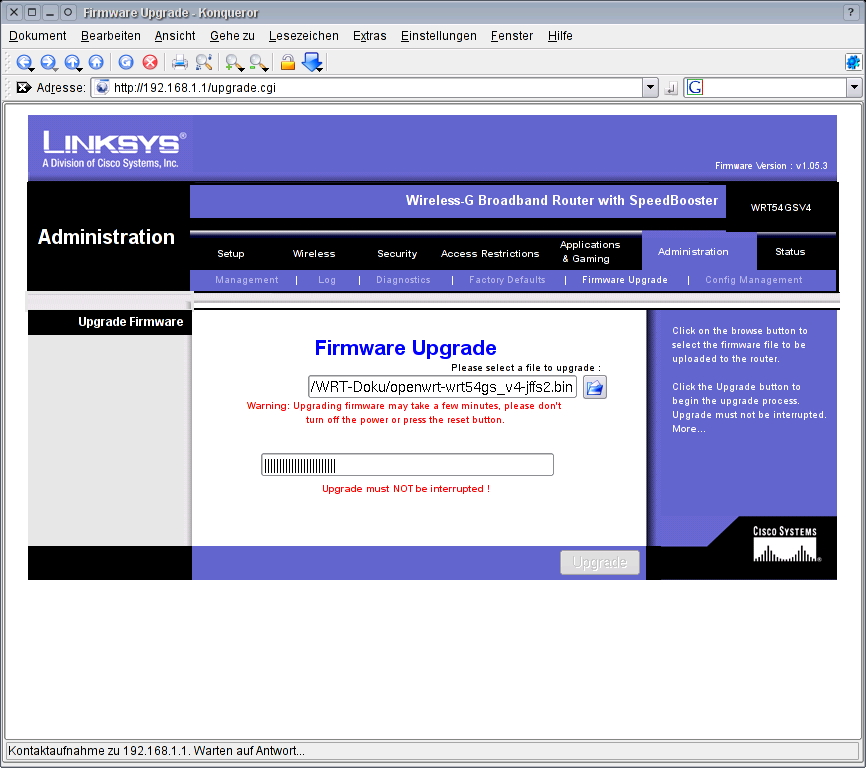This screenshot has height=768, width=866.
Task: Expand the address bar history dropdown
Action: coord(650,87)
